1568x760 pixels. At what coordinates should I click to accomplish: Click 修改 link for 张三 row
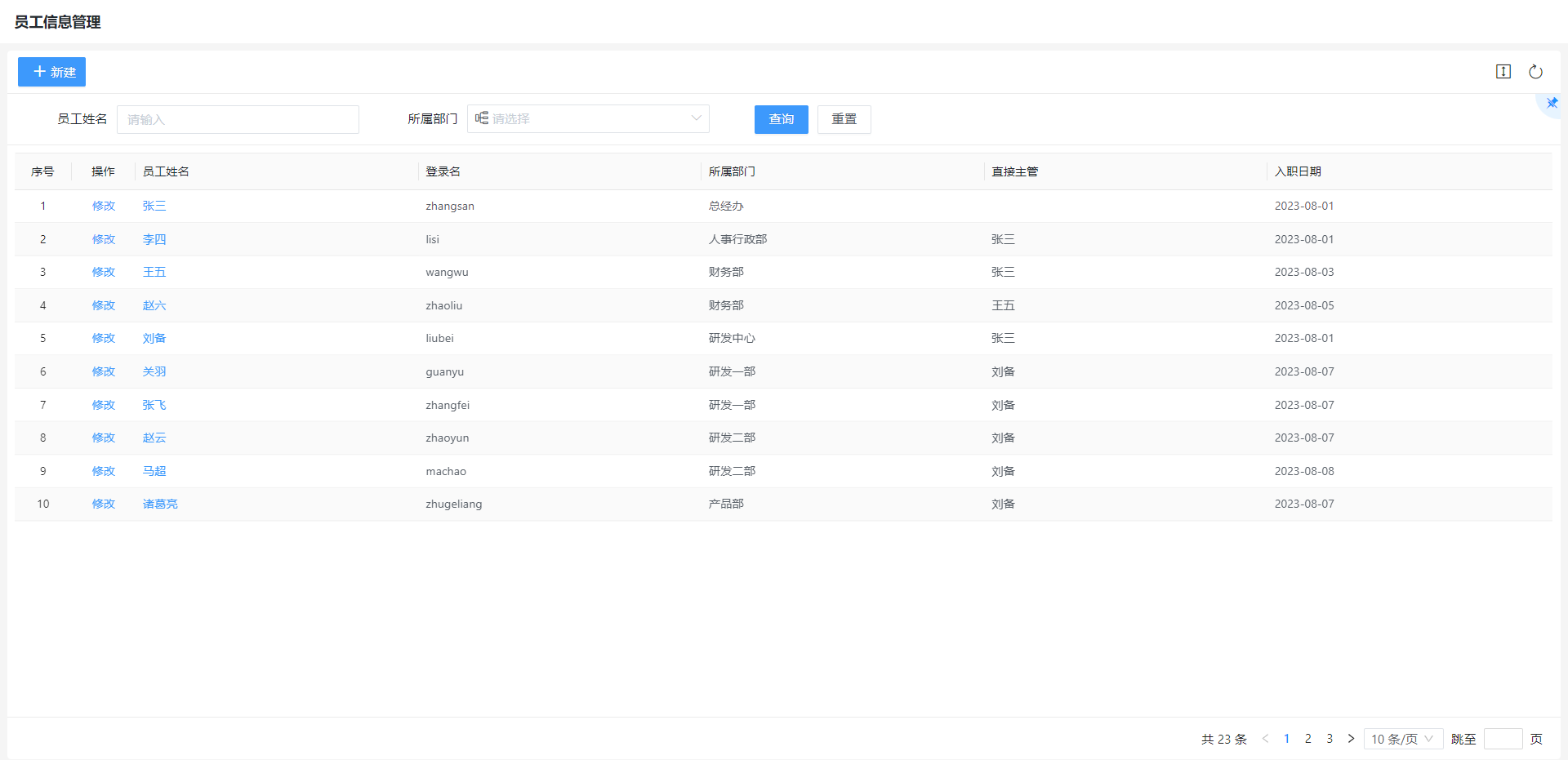click(x=104, y=206)
